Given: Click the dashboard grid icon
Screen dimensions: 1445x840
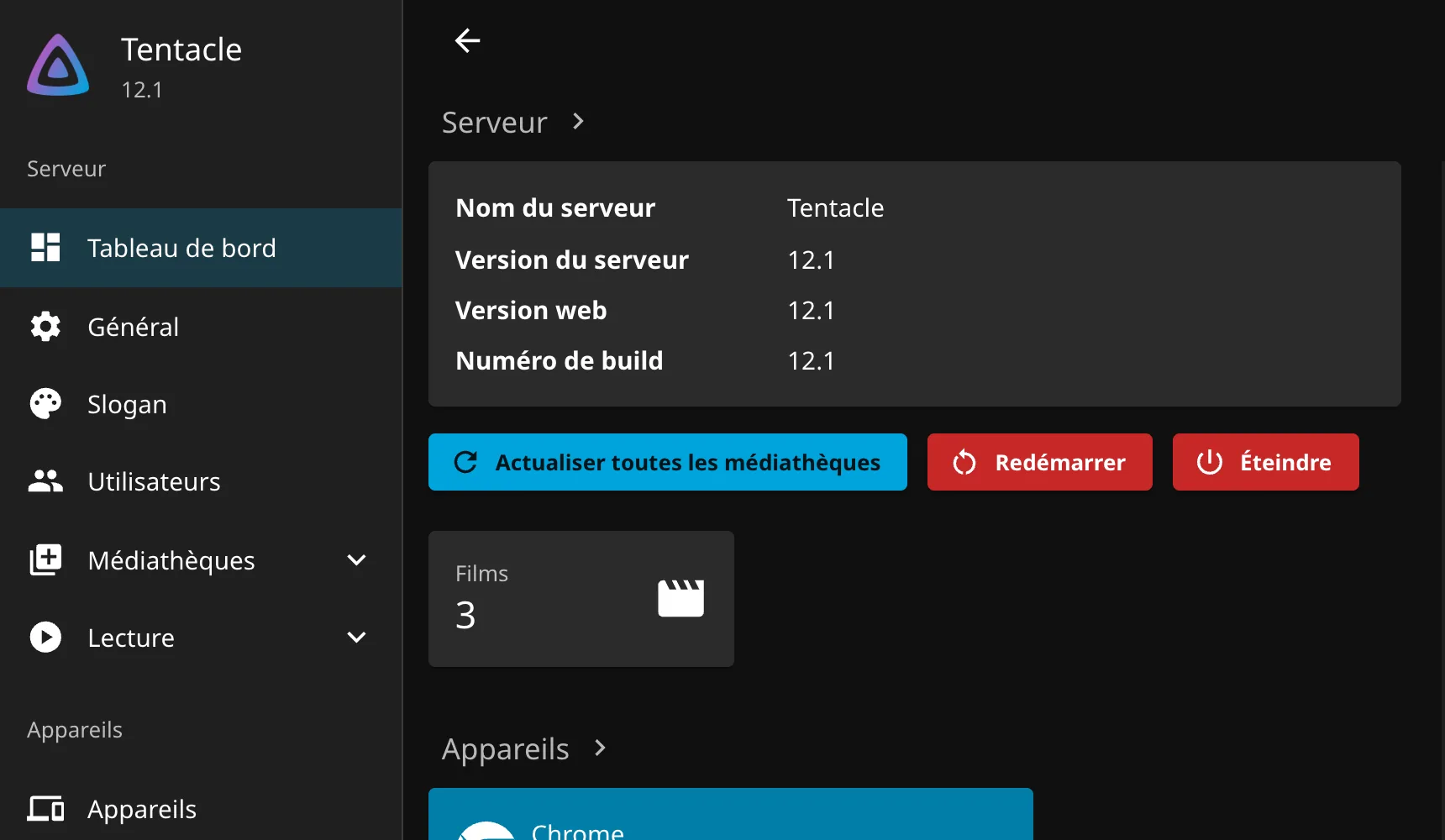Looking at the screenshot, I should (45, 248).
